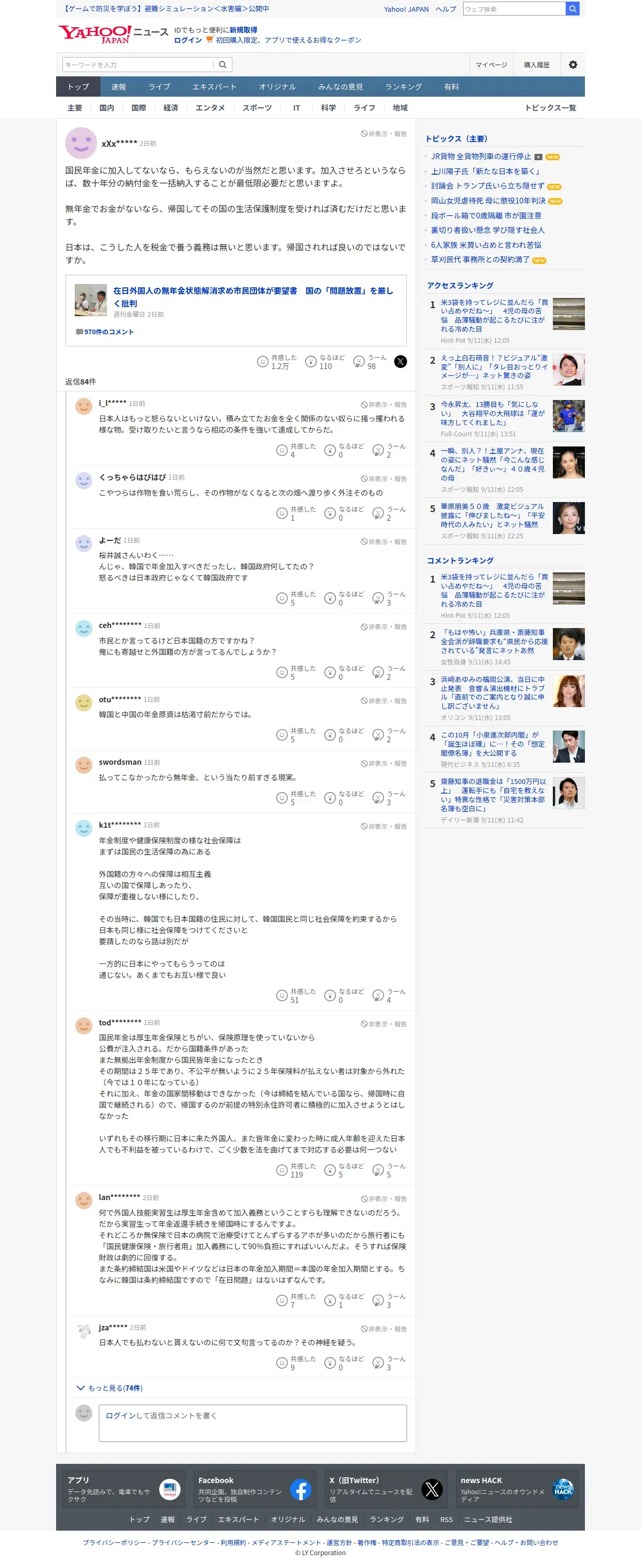
Task: Open the エンタメ category
Action: (x=210, y=108)
